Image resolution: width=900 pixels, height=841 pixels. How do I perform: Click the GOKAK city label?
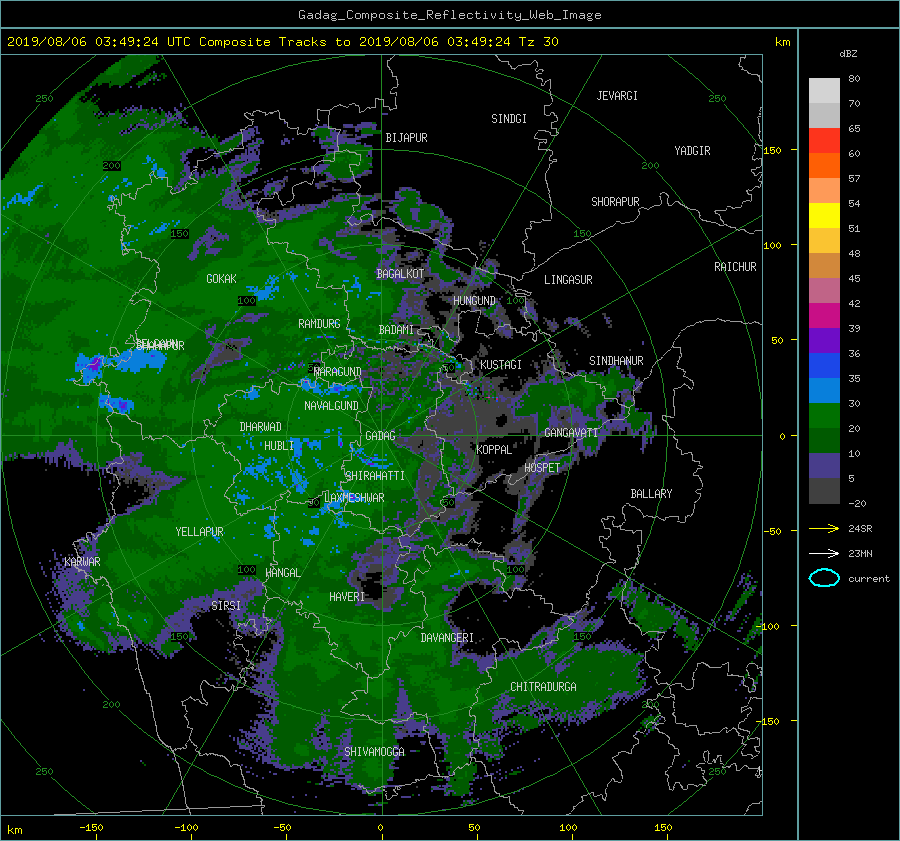tap(222, 279)
